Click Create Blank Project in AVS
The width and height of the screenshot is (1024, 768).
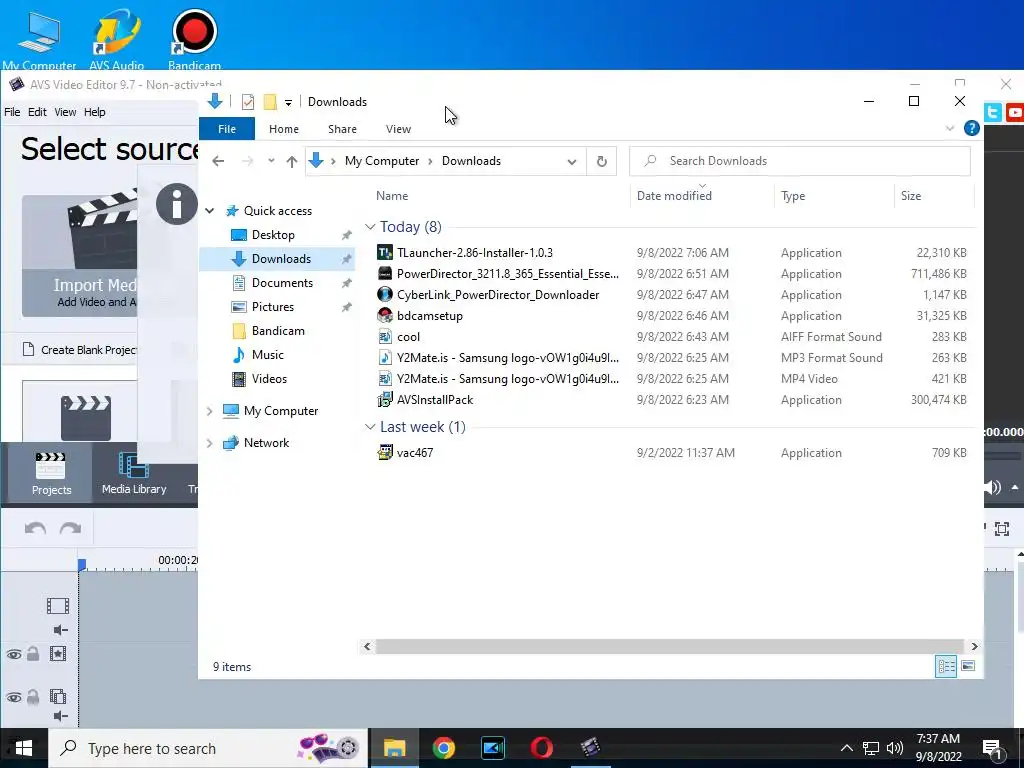80,350
